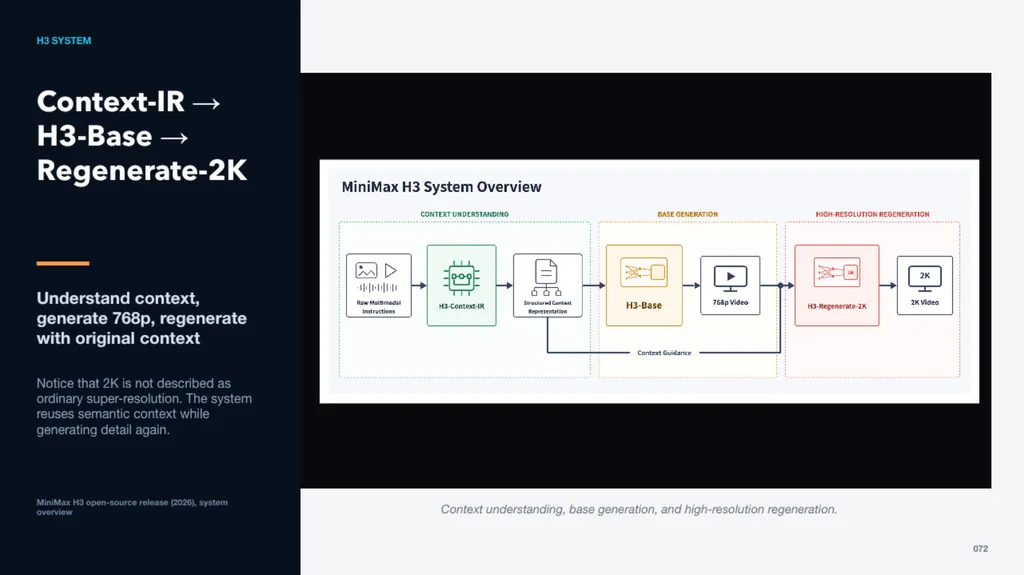This screenshot has height=575, width=1024.
Task: Select the H3-Context-IR chip icon
Action: click(461, 277)
